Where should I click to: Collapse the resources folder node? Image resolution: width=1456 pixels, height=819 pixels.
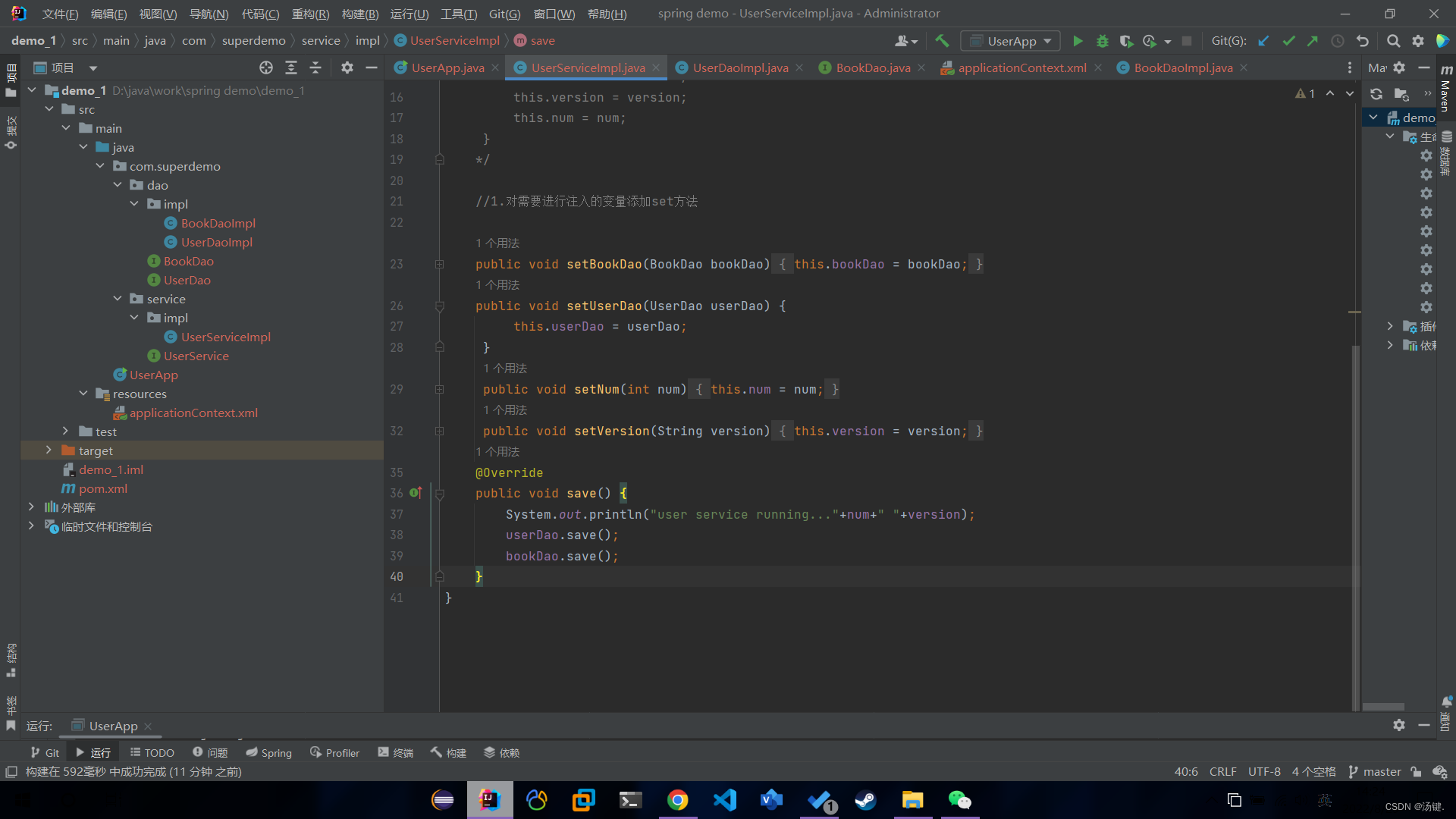coord(83,394)
